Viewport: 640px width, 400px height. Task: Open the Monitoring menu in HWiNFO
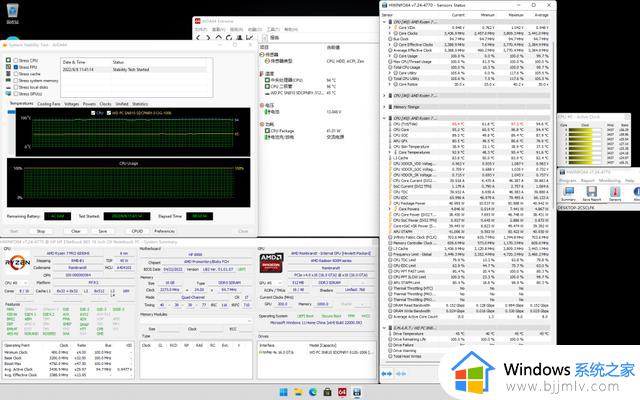pyautogui.click(x=609, y=180)
